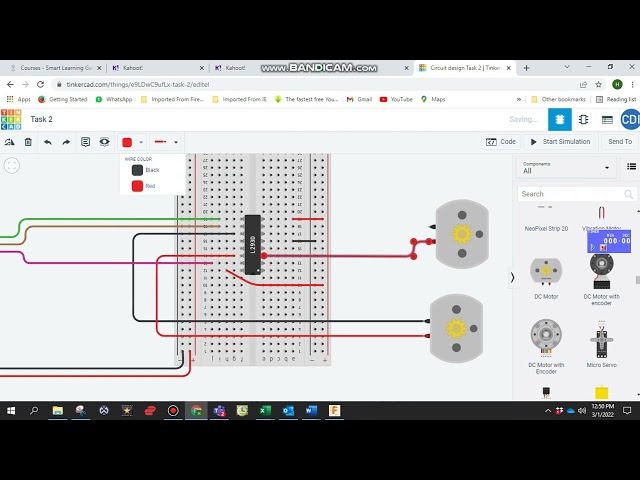The height and width of the screenshot is (480, 640).
Task: Click Start Simulation button
Action: tap(560, 142)
